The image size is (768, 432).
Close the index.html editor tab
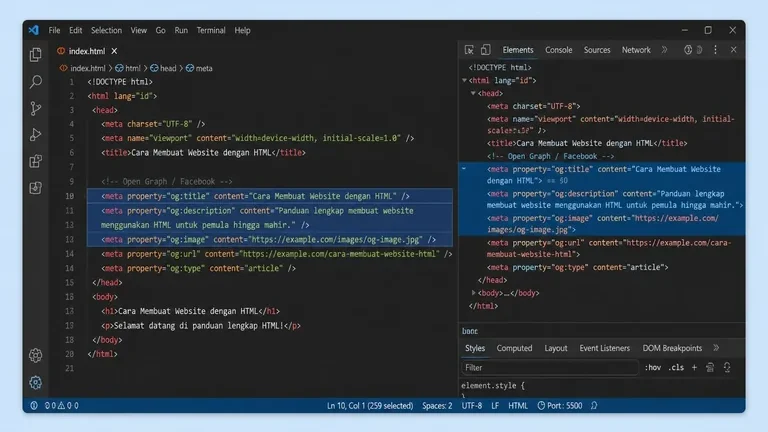coord(114,51)
